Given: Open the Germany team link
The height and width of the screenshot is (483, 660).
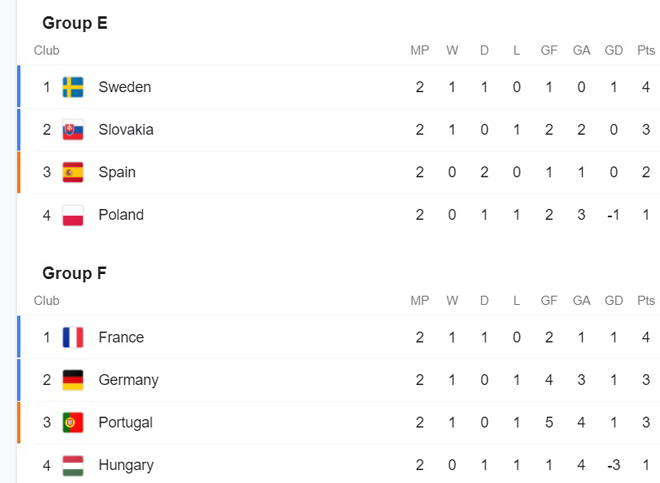Looking at the screenshot, I should tap(128, 380).
